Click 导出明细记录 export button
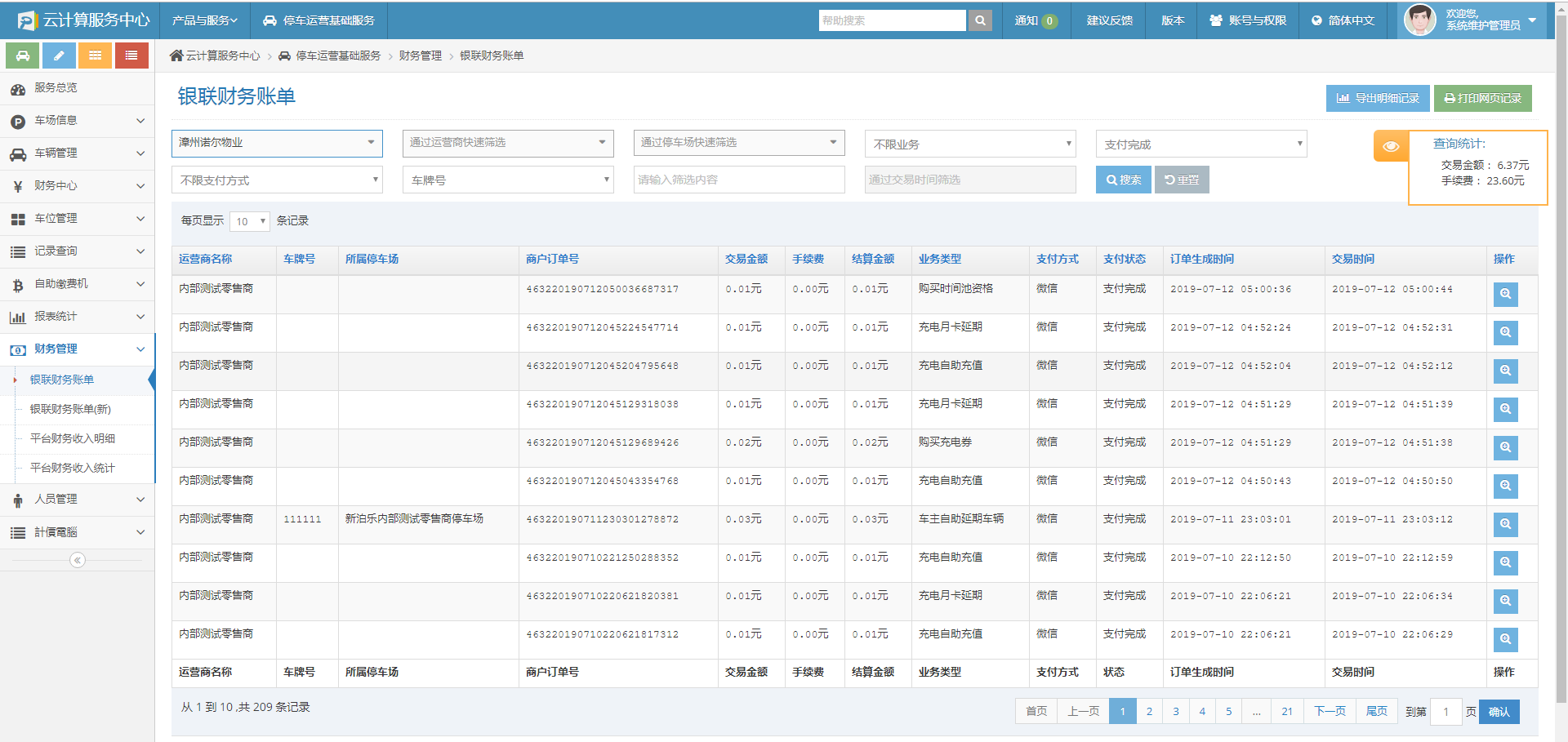The image size is (1568, 742). tap(1378, 98)
